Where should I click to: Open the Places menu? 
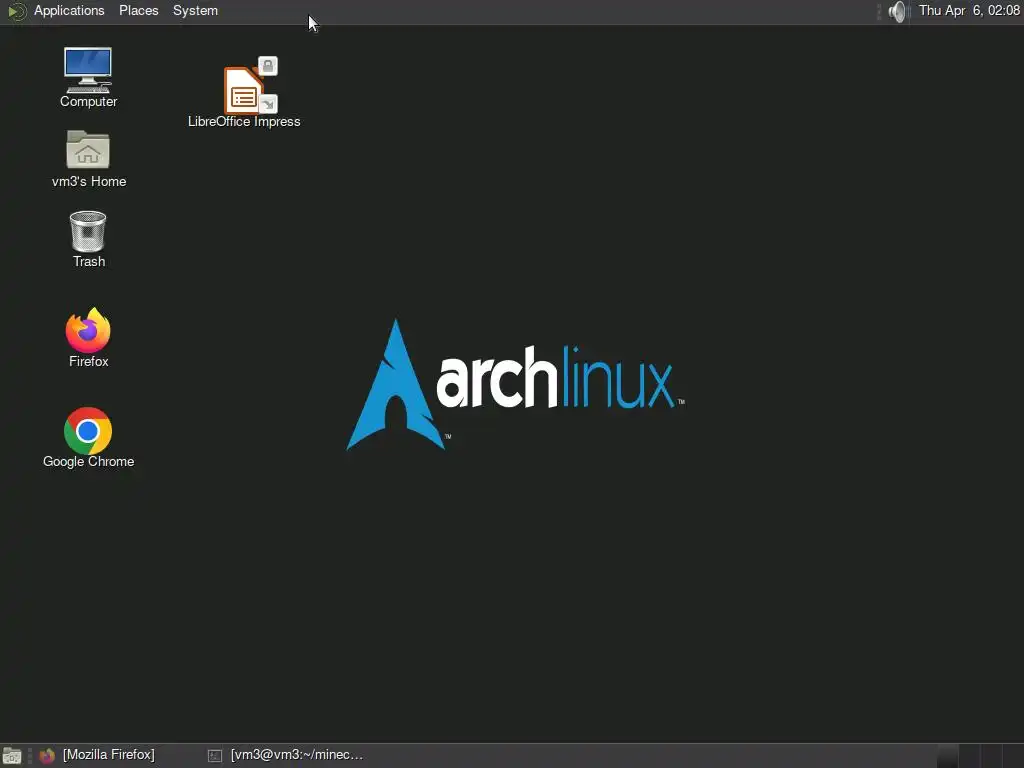pyautogui.click(x=138, y=10)
